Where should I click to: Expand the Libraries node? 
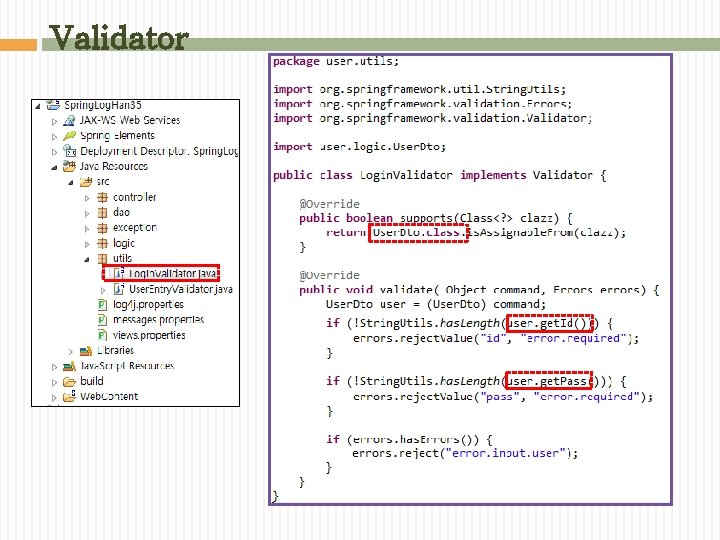point(71,352)
